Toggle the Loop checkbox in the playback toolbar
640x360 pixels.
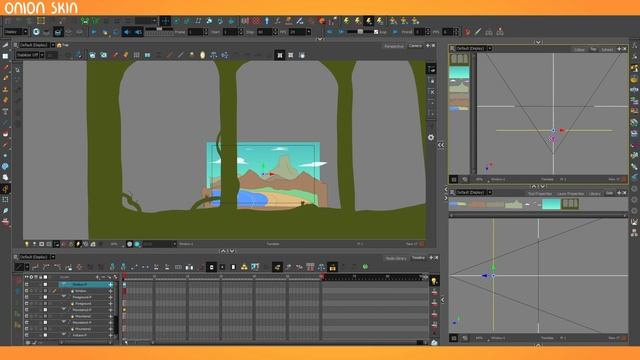click(x=376, y=32)
